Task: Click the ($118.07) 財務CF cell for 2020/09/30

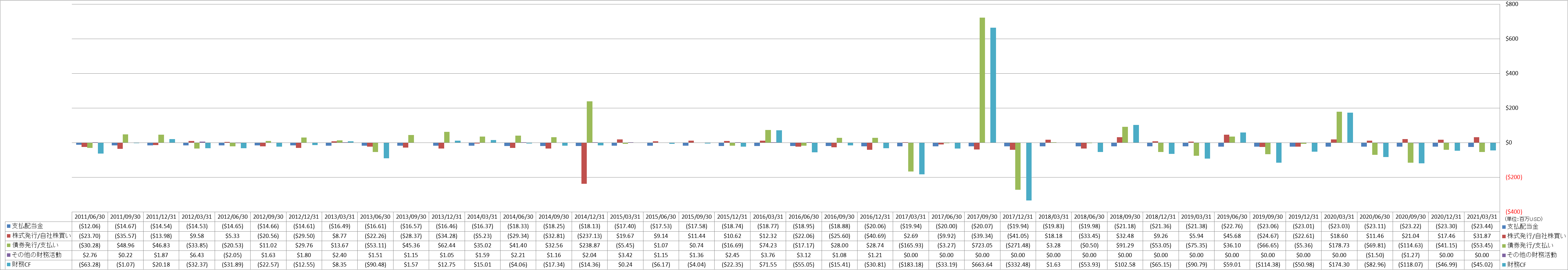Action: (x=1410, y=265)
